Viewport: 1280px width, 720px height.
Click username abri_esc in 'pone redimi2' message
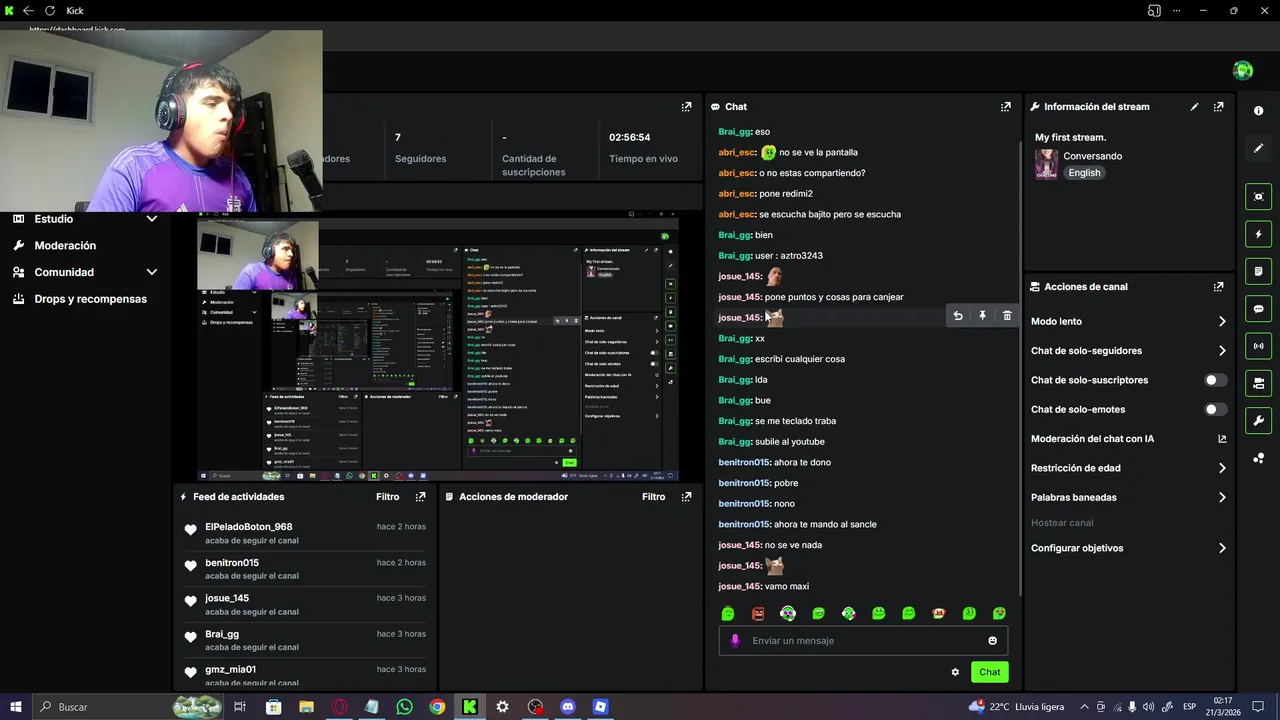[x=737, y=194]
